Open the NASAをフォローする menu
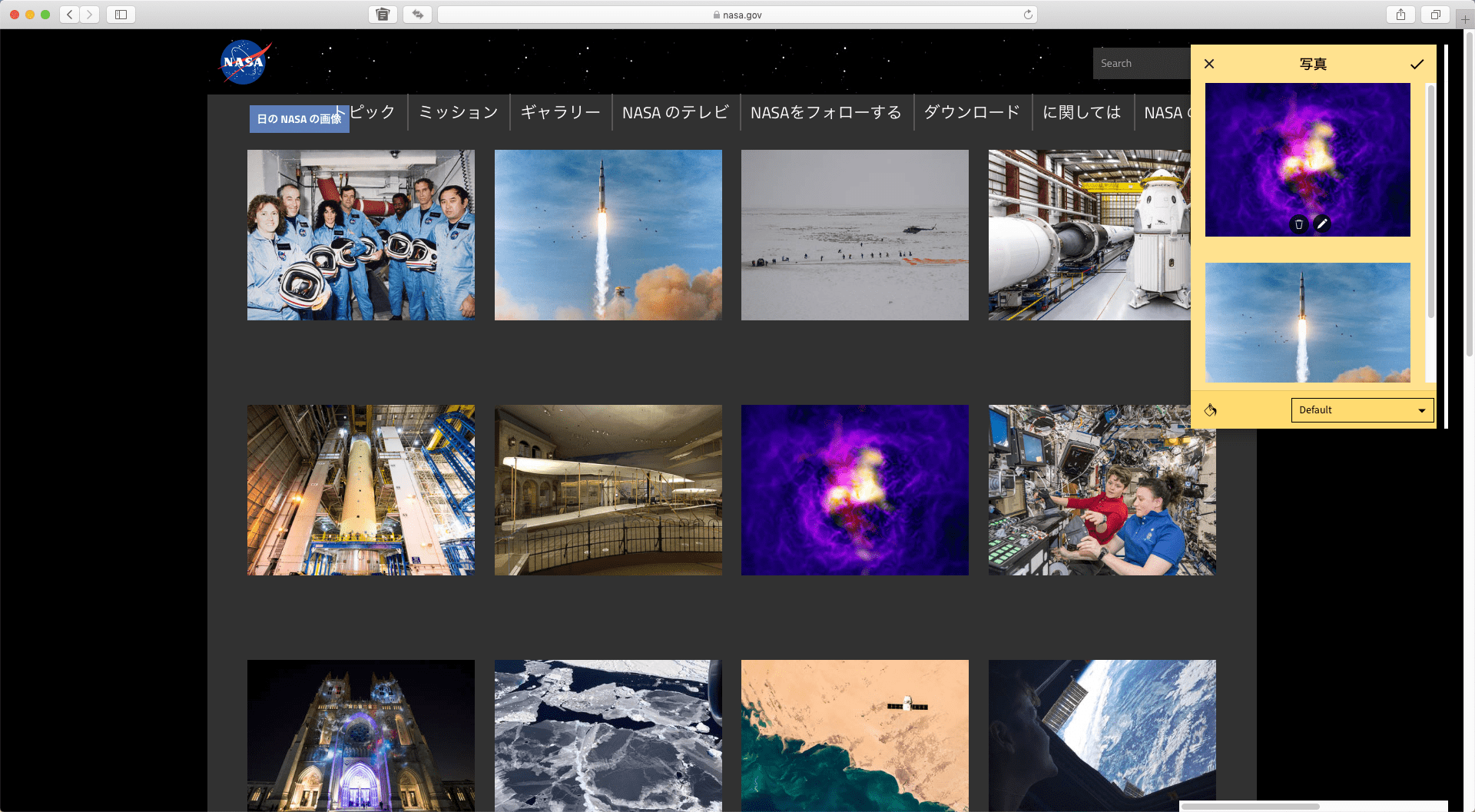Viewport: 1475px width, 812px height. click(x=826, y=112)
